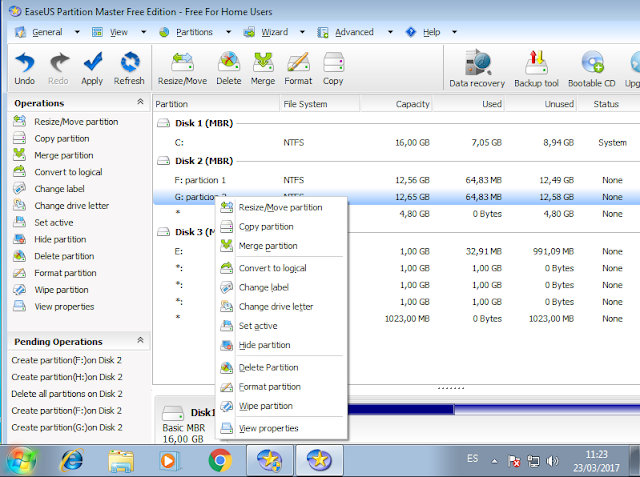Collapse the Operations panel
The image size is (640, 477).
pyautogui.click(x=140, y=102)
